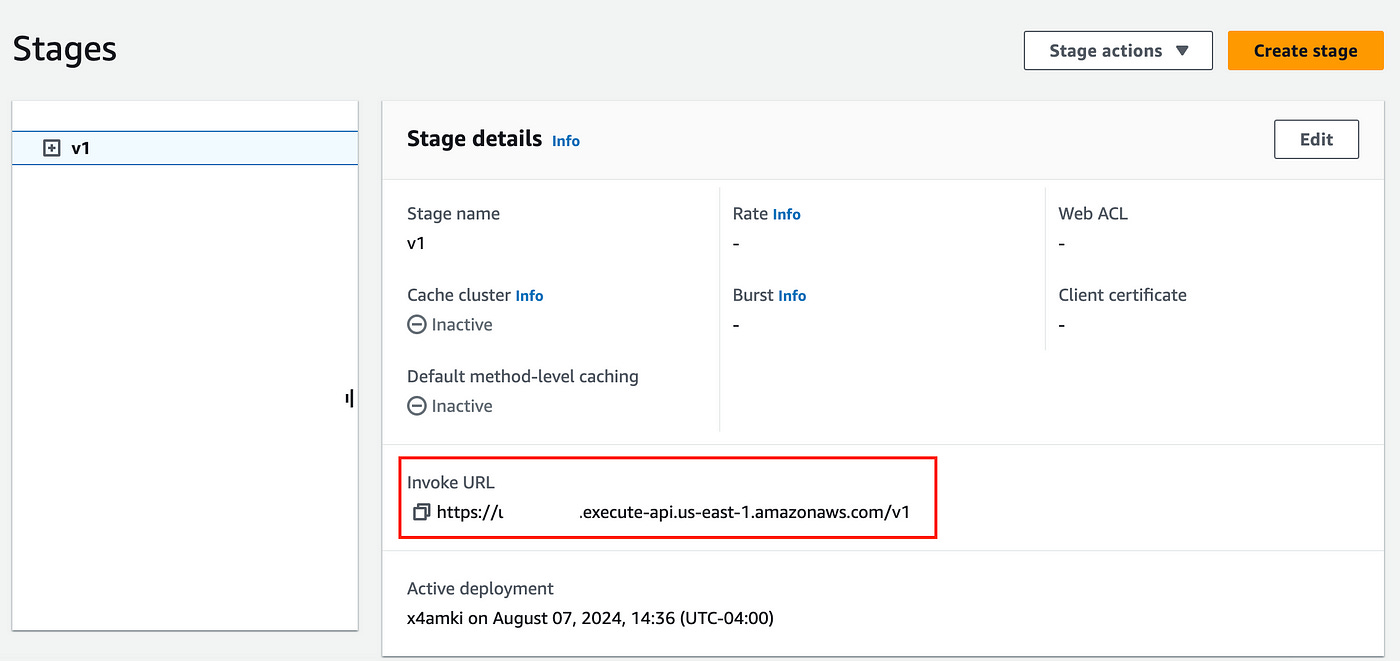Screen dimensions: 1400x661
Task: Select the v1 stage name in the list
Action: (81, 148)
